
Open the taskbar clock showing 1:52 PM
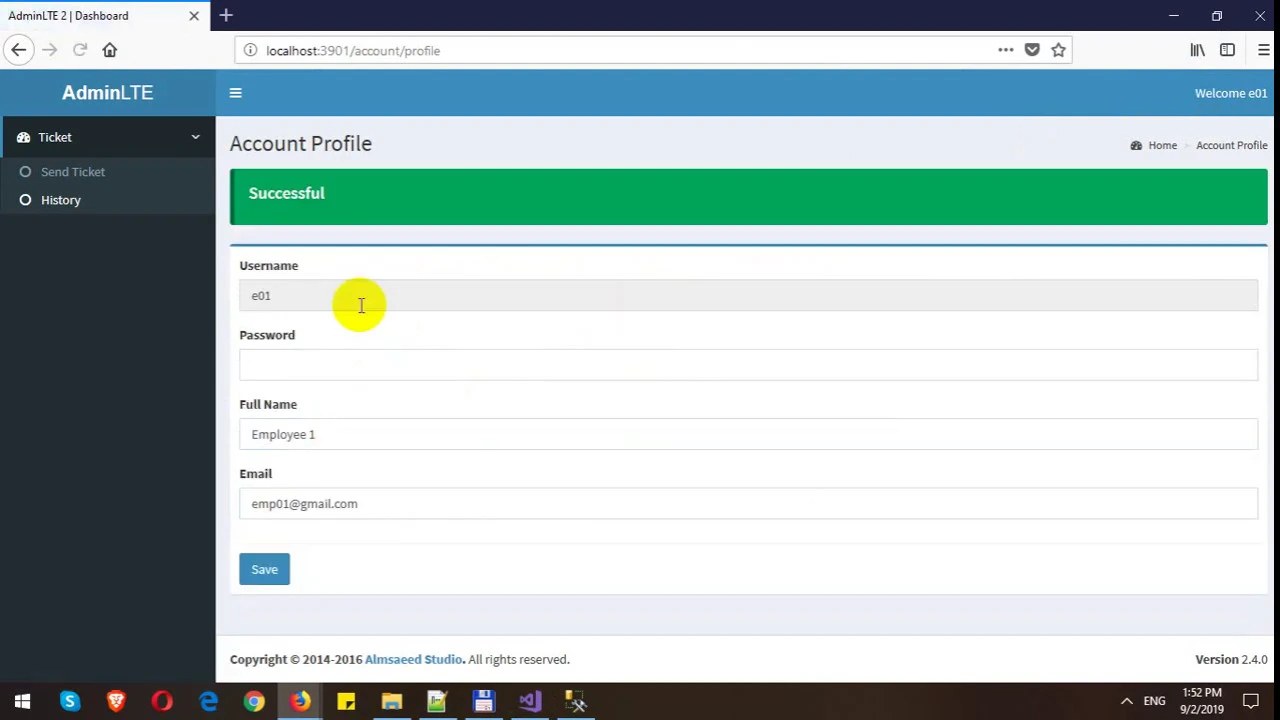pos(1203,701)
